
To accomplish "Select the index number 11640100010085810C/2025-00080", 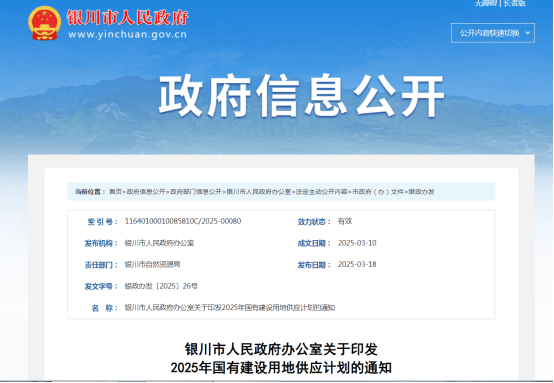I will (183, 221).
